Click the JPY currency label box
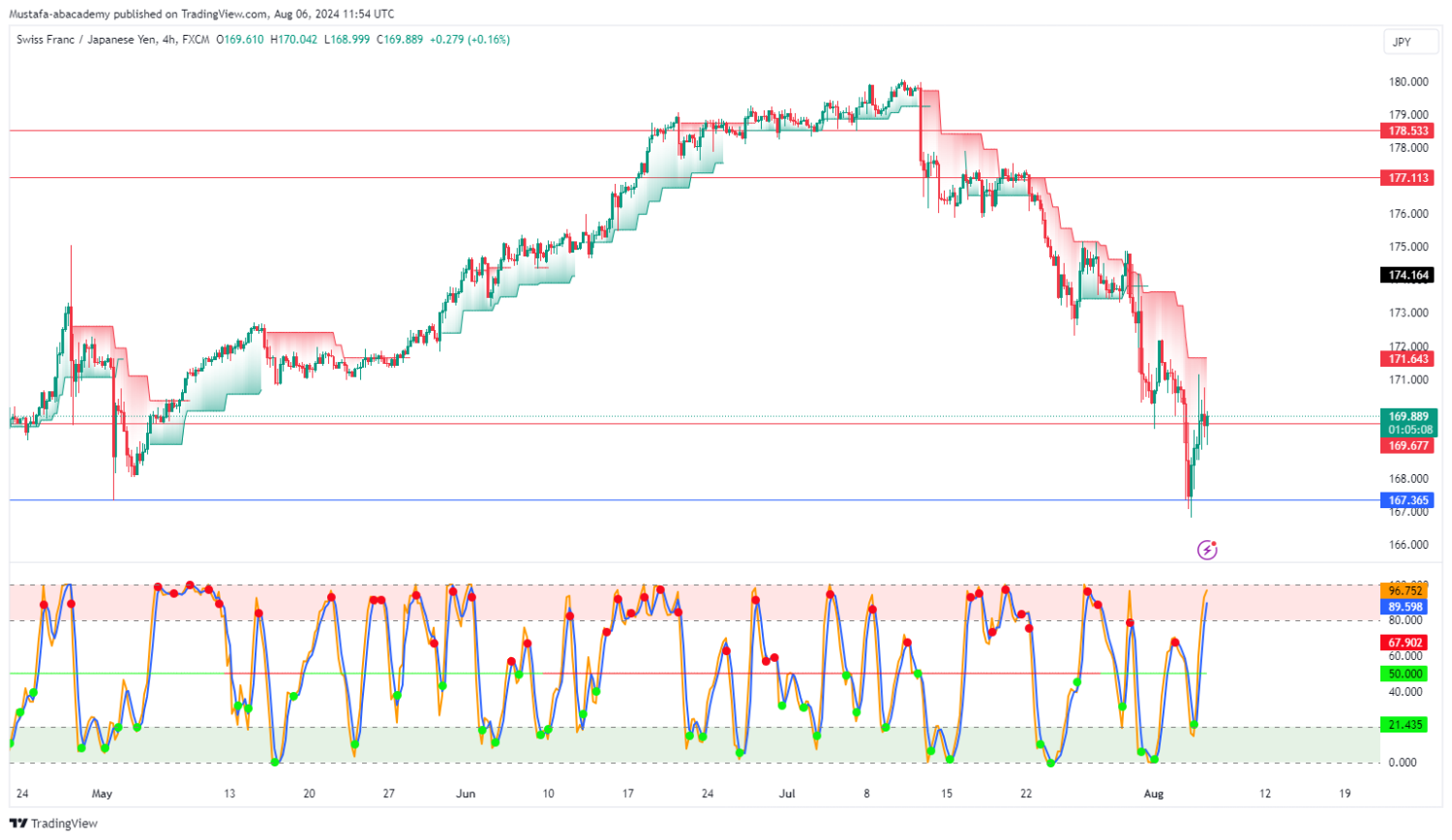Viewport: 1452px width, 840px height. [1408, 42]
